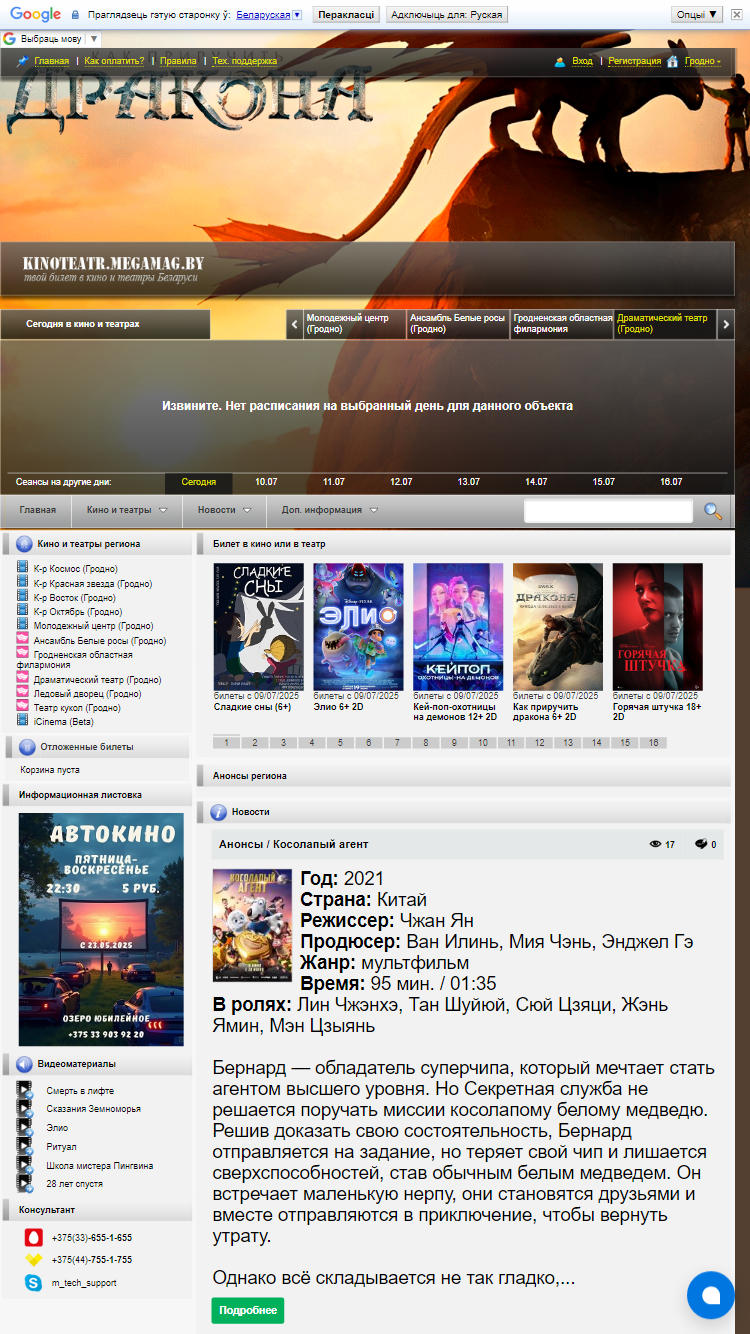Open the Косолапый агент poster thumbnail
The width and height of the screenshot is (750, 1334).
tap(252, 925)
